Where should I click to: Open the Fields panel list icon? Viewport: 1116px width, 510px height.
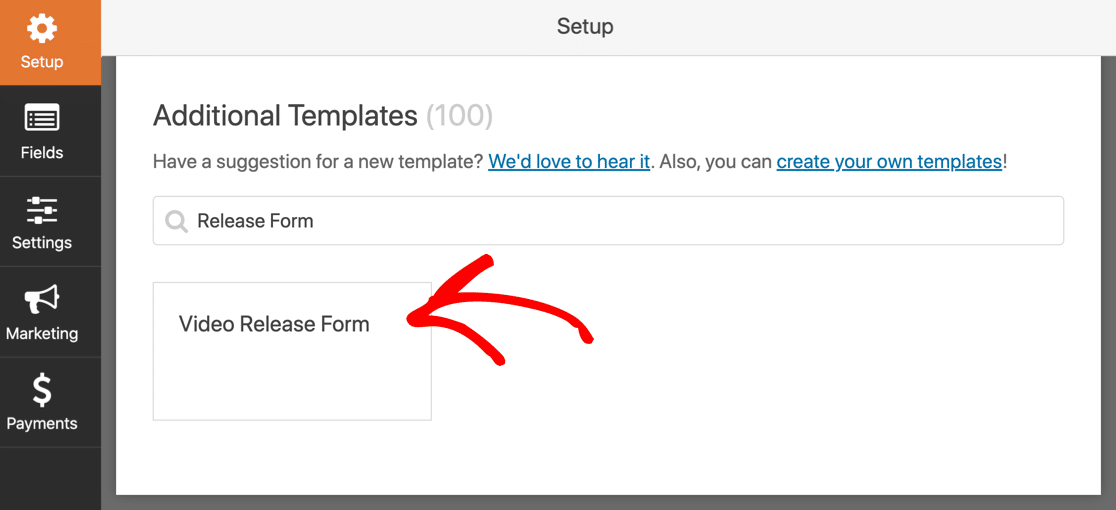click(x=42, y=118)
